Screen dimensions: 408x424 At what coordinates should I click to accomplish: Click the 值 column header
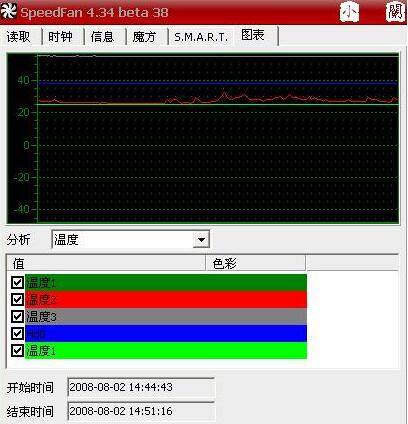point(106,263)
